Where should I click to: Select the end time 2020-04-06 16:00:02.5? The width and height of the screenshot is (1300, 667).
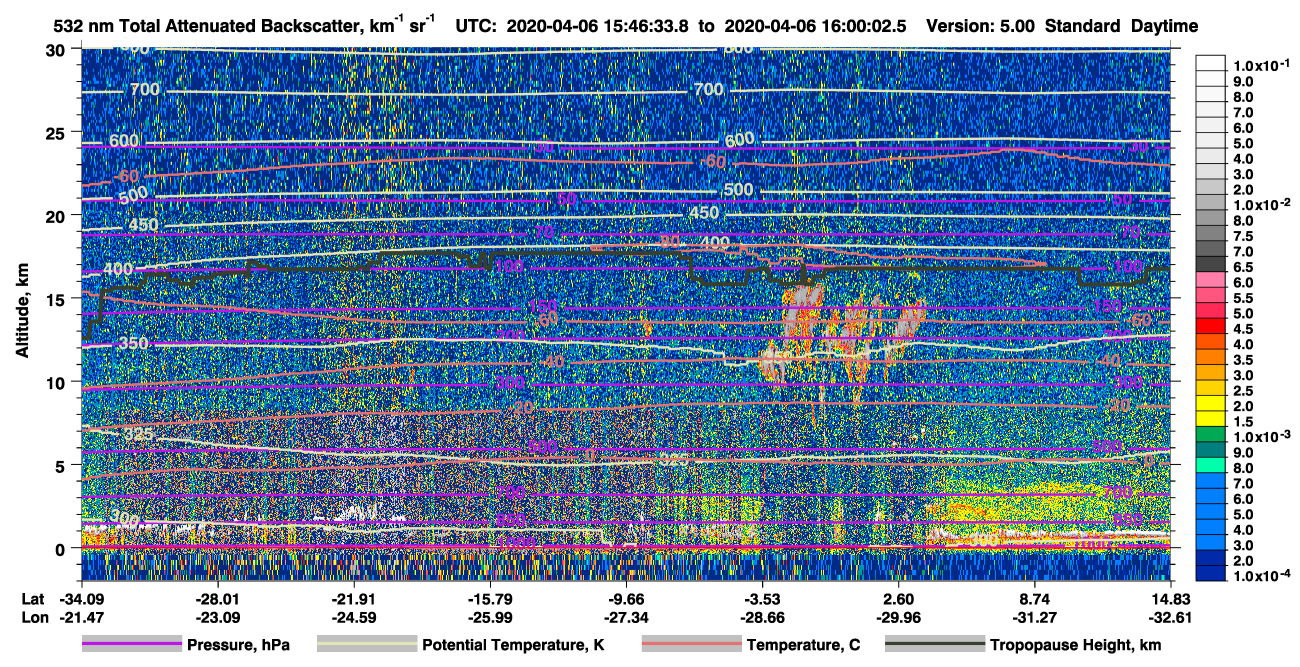(x=815, y=27)
